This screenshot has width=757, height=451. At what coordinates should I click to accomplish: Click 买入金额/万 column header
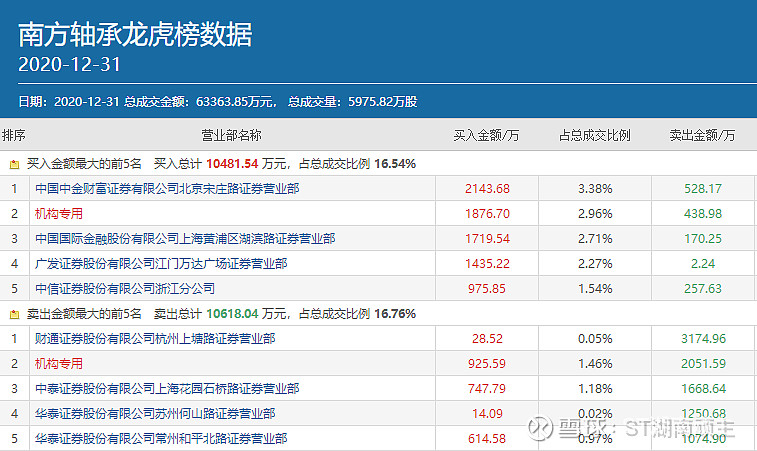coord(486,135)
